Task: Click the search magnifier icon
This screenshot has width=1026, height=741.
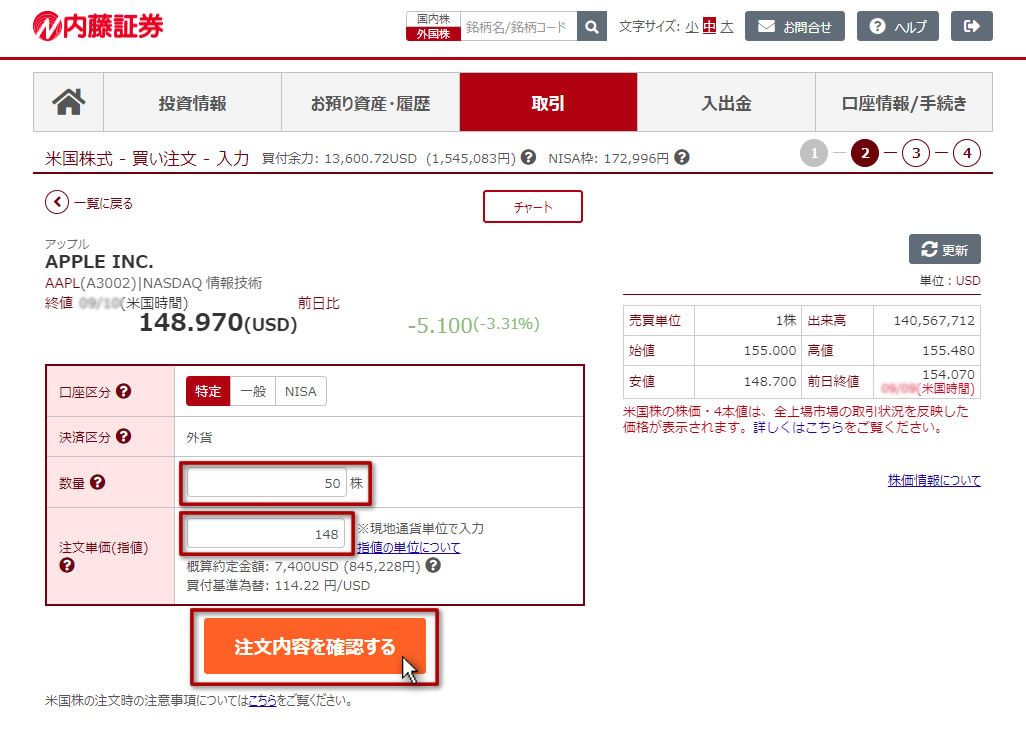Action: (592, 27)
